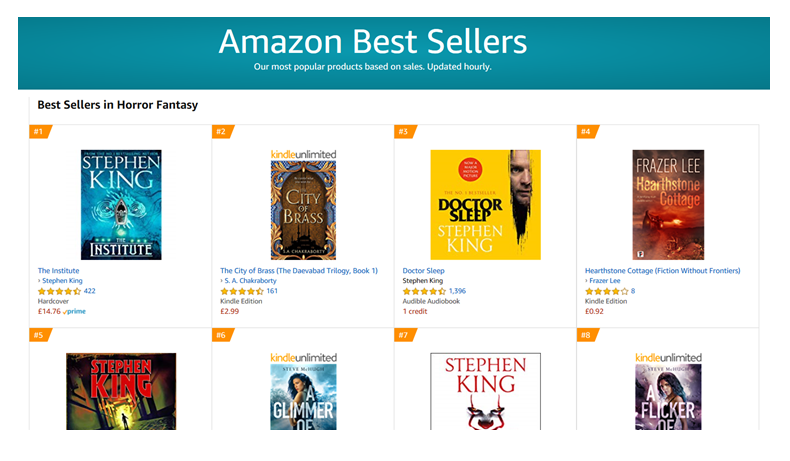Open The Institute book cover
The height and width of the screenshot is (461, 790).
click(x=121, y=205)
